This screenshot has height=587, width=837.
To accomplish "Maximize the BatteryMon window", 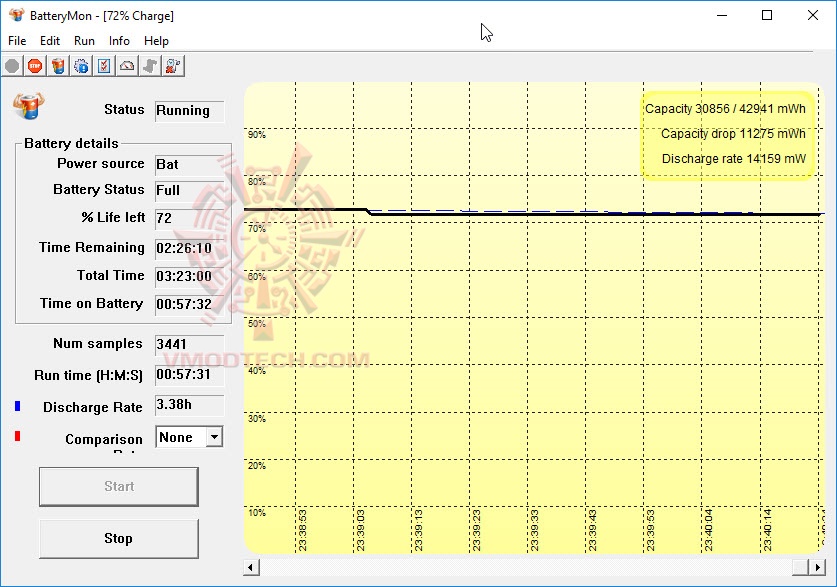I will (x=767, y=15).
